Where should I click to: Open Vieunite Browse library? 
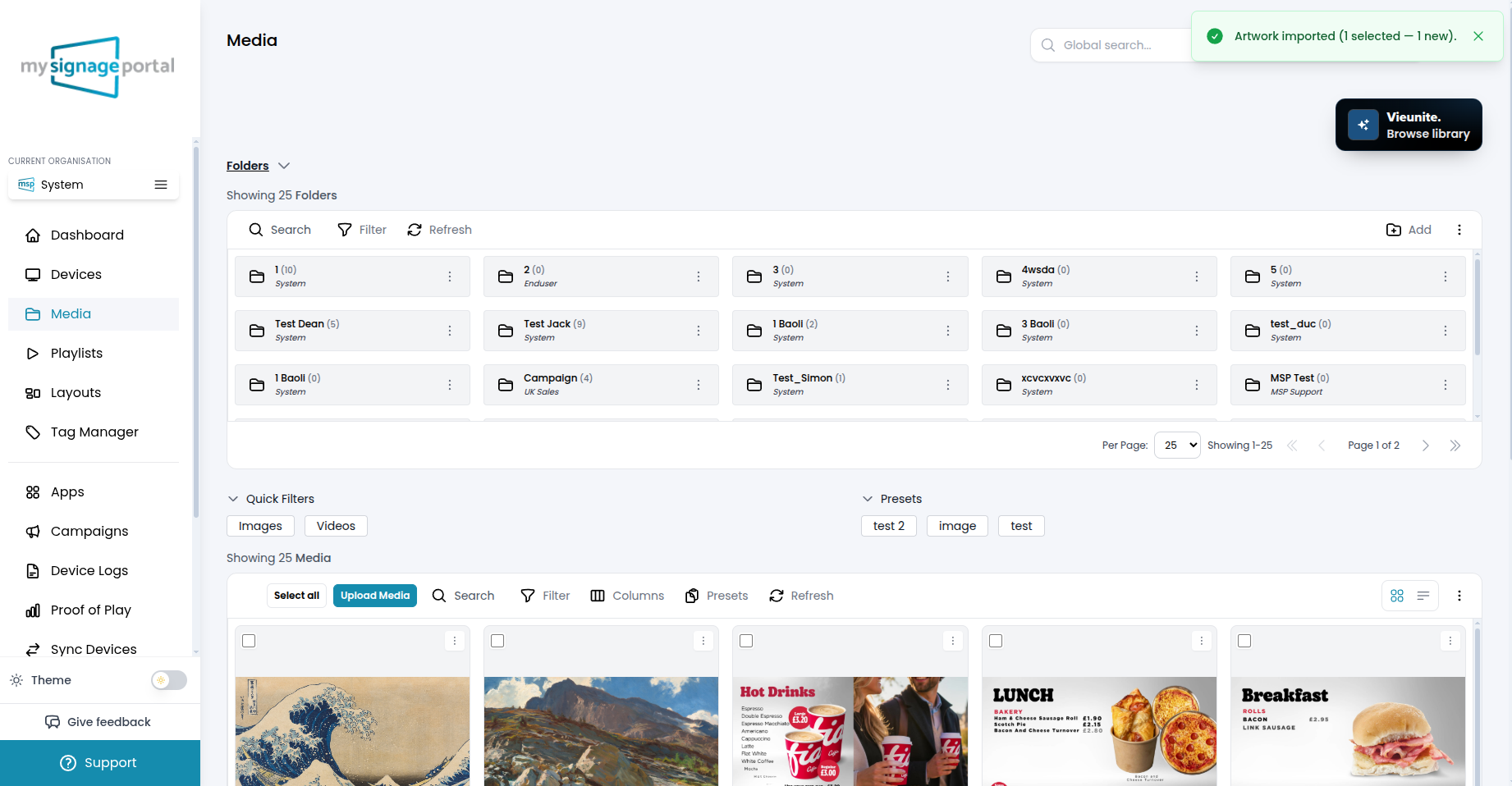pos(1409,125)
